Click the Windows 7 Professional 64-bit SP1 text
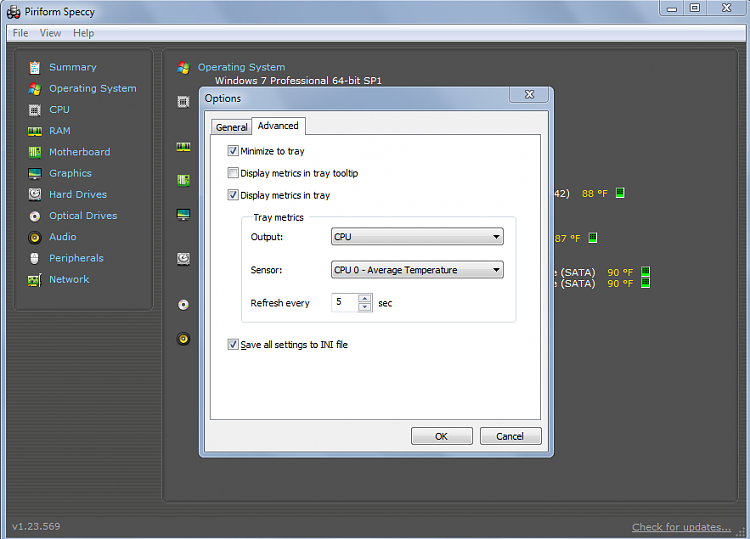750x539 pixels. tap(298, 80)
